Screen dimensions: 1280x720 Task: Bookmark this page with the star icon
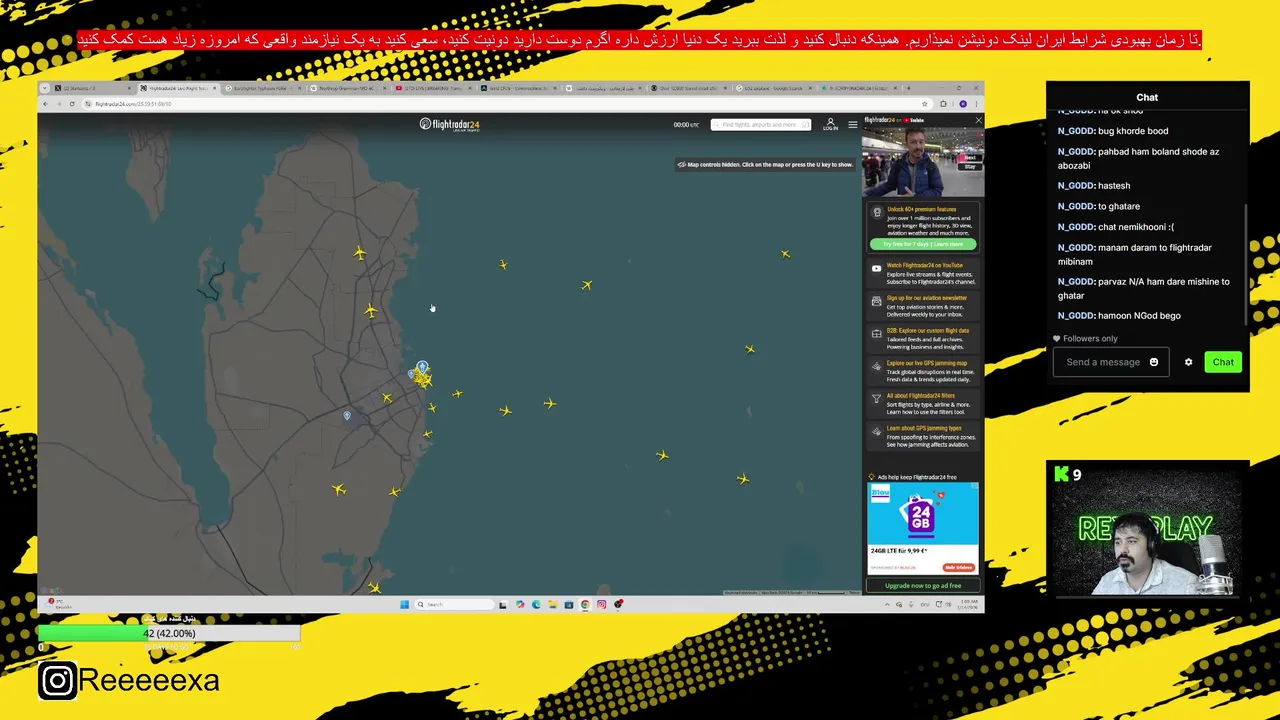pos(927,104)
